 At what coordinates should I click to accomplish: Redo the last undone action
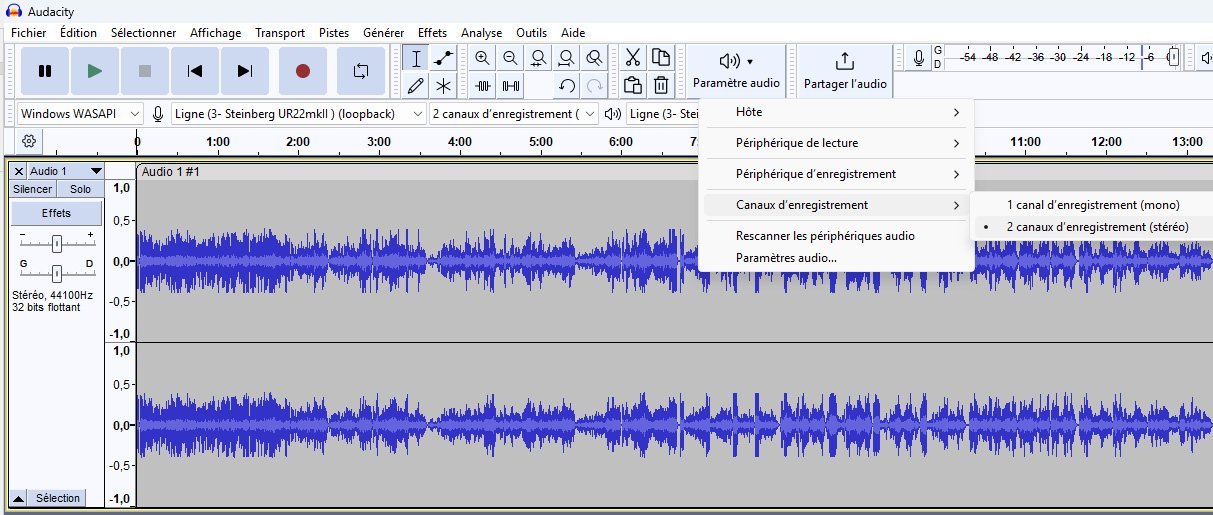point(594,85)
